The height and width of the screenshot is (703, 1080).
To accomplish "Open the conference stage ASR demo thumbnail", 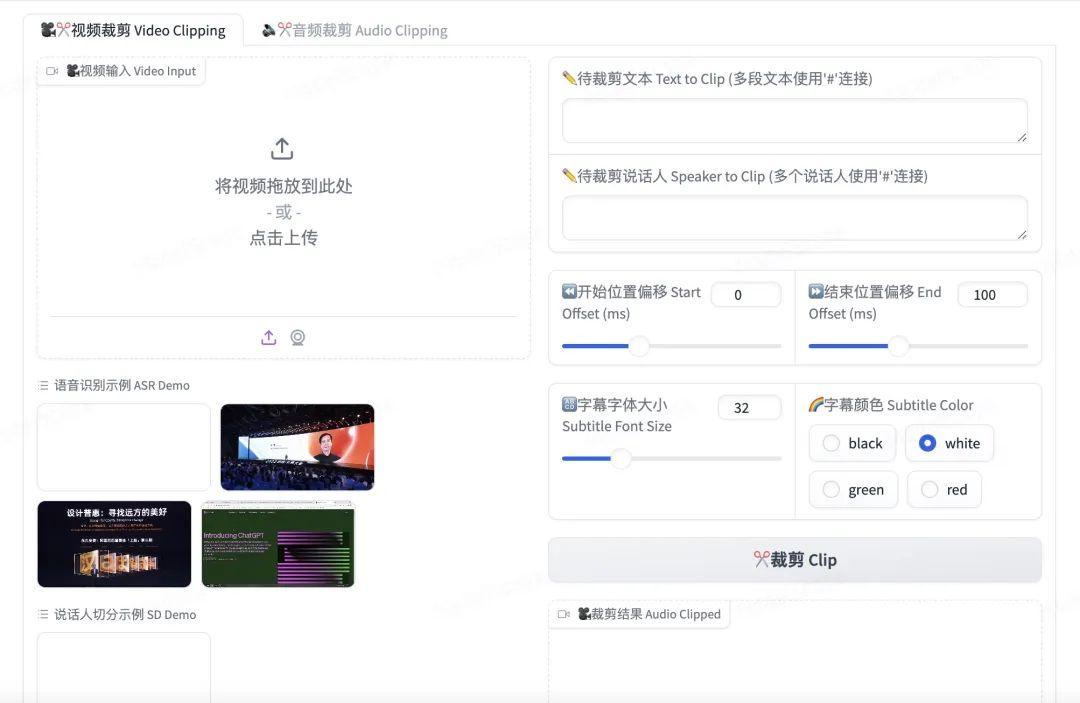I will [298, 447].
